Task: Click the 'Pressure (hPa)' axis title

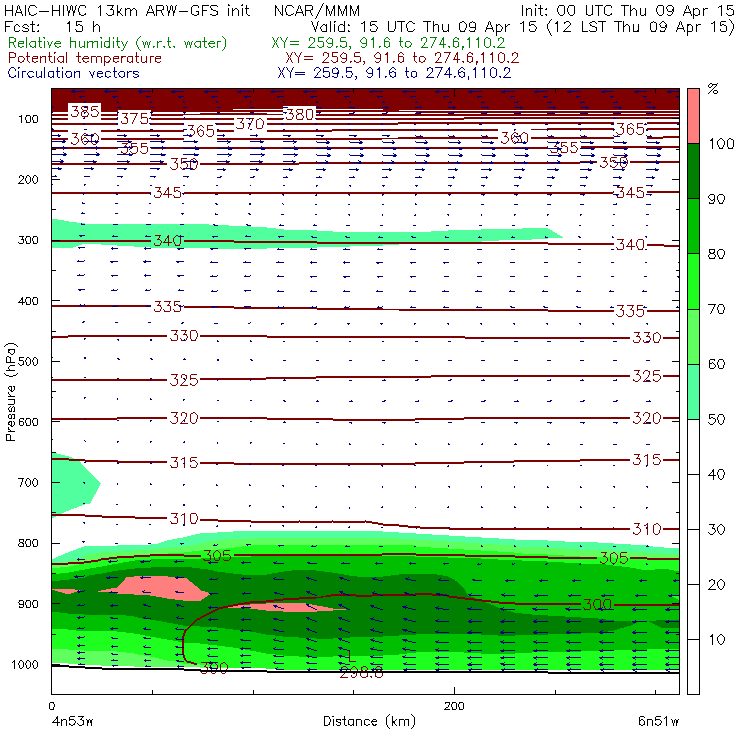Action: (10, 392)
